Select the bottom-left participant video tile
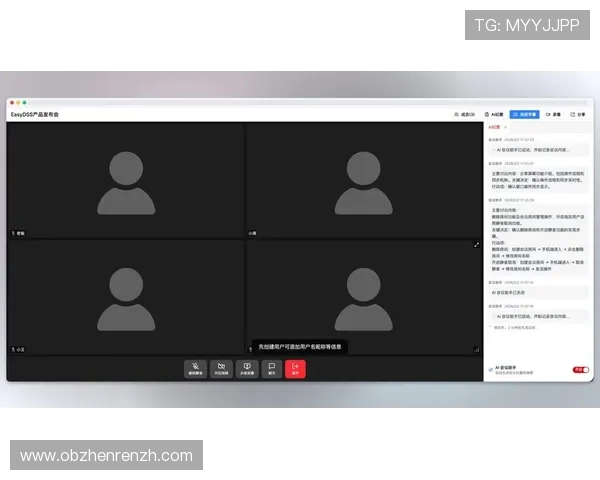The height and width of the screenshot is (480, 600). pos(125,296)
